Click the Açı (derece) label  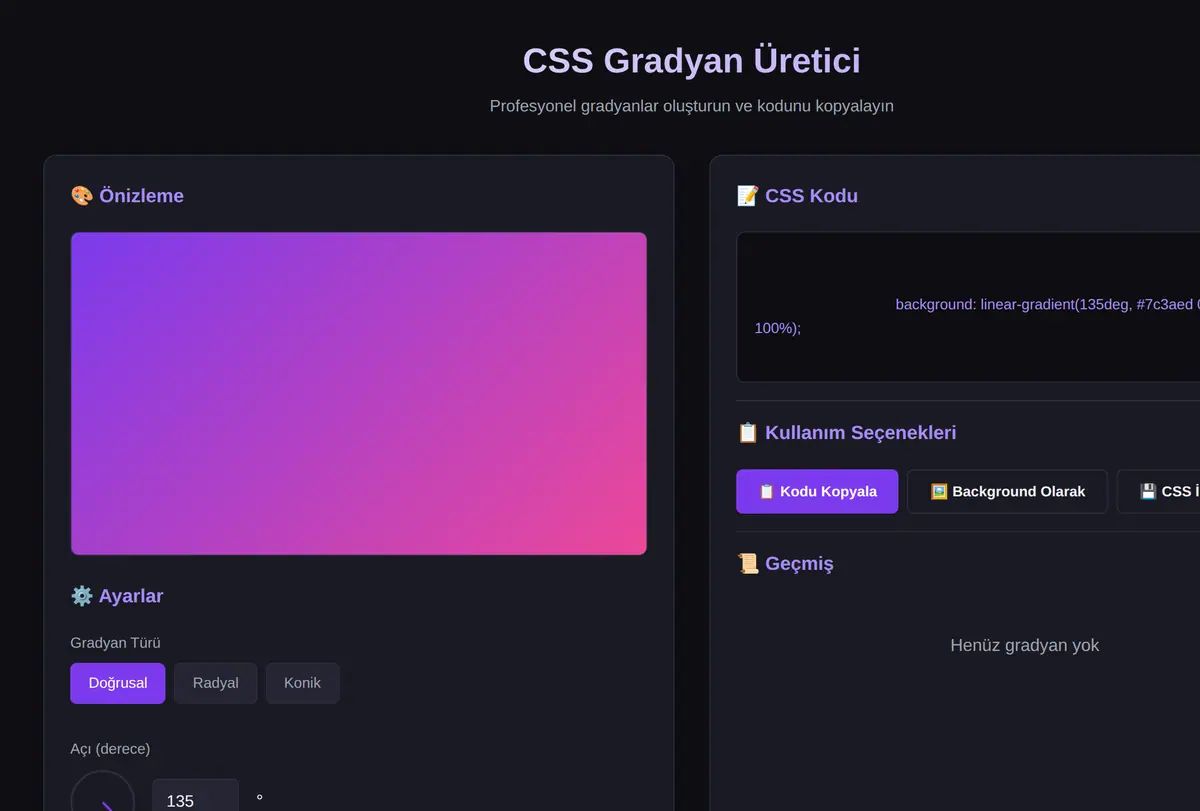[110, 748]
